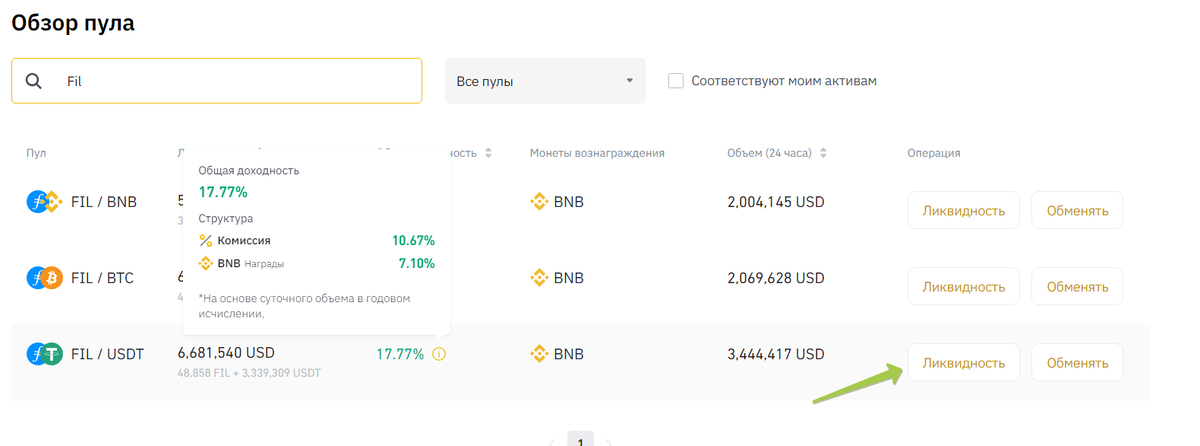Screen dimensions: 1200x446
Task: Click the 3,444,417 USD volume value
Action: pyautogui.click(x=776, y=354)
